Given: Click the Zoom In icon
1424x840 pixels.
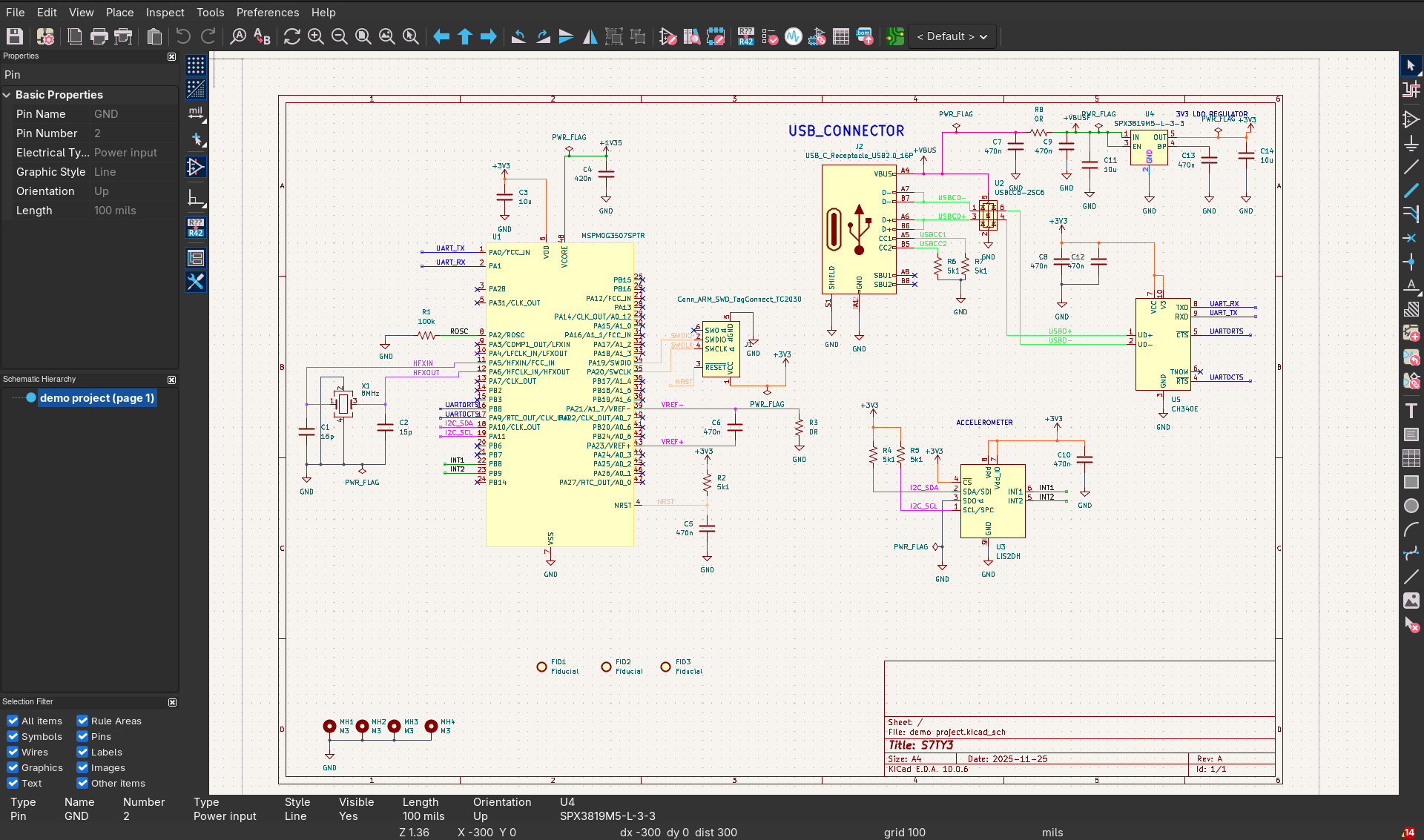Looking at the screenshot, I should point(316,36).
